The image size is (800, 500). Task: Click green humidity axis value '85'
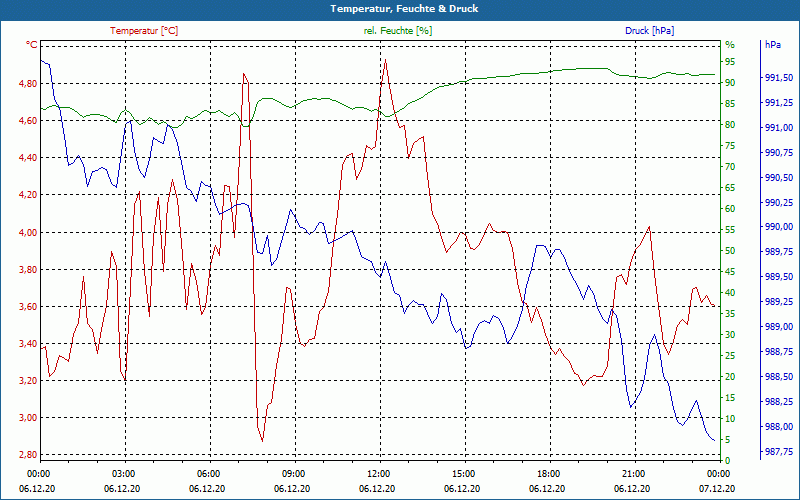[x=730, y=104]
